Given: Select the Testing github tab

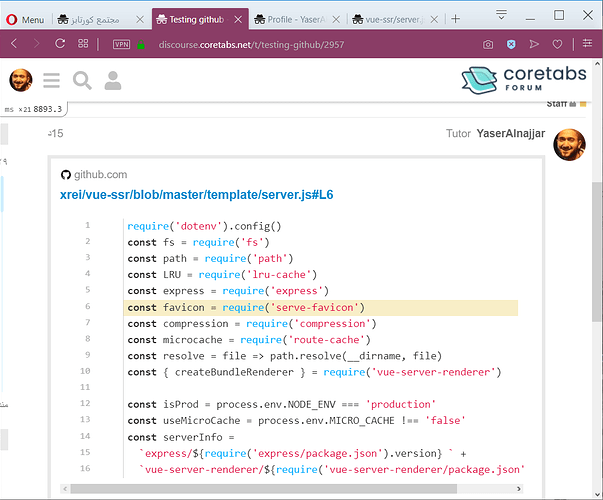Looking at the screenshot, I should [x=200, y=19].
